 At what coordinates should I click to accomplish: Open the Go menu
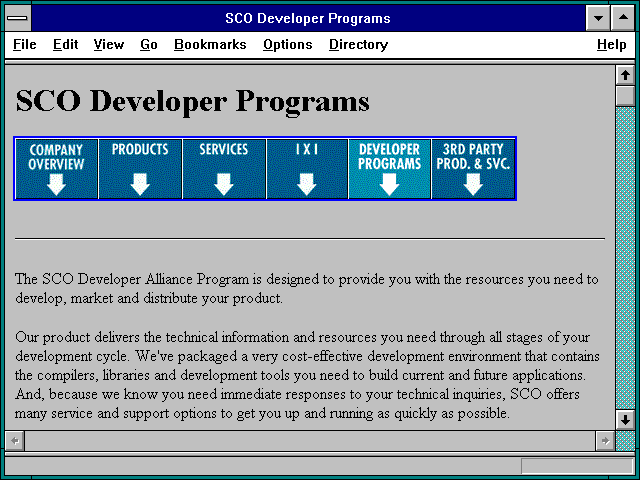[x=149, y=44]
